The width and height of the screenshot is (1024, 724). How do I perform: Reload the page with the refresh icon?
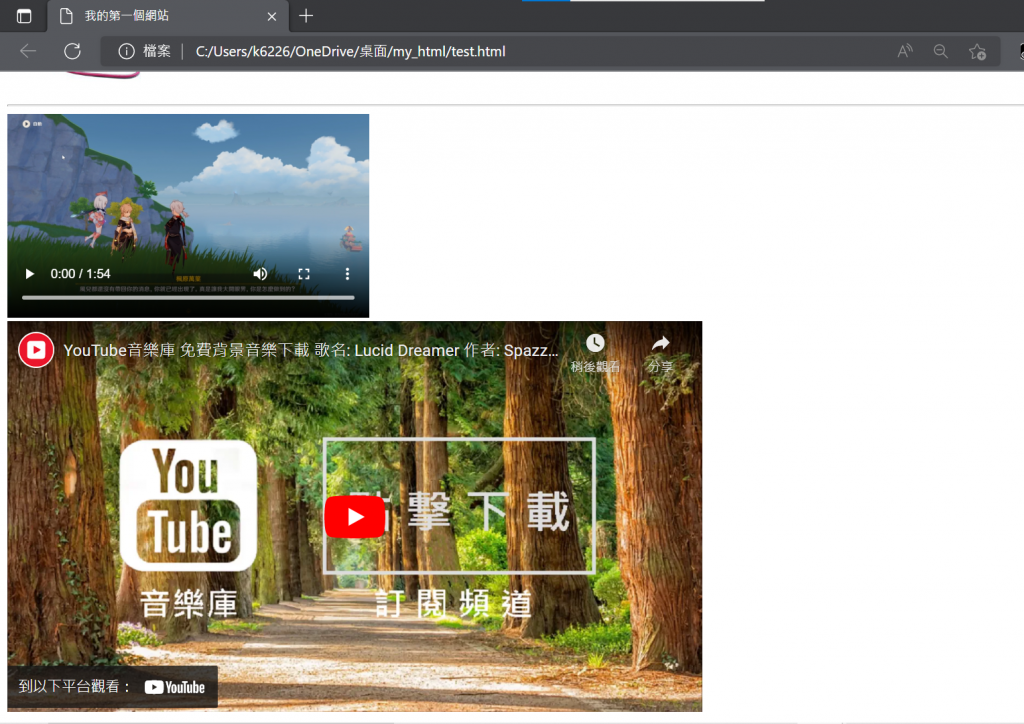click(x=72, y=51)
